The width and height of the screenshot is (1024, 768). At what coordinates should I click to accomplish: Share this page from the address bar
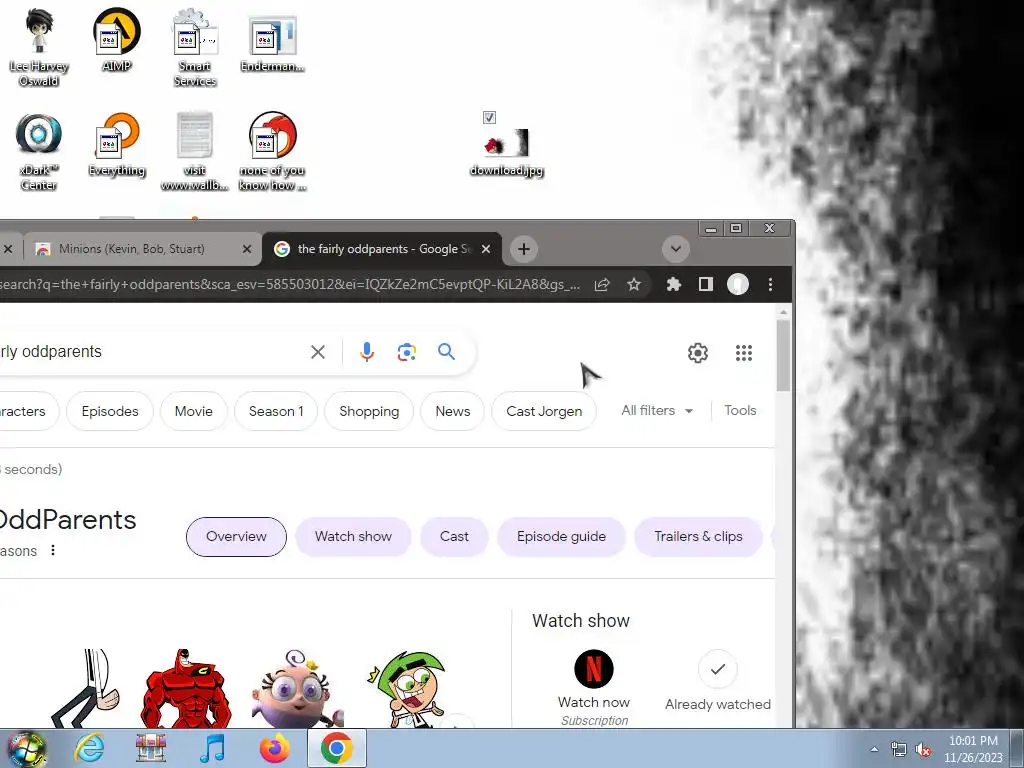point(602,285)
